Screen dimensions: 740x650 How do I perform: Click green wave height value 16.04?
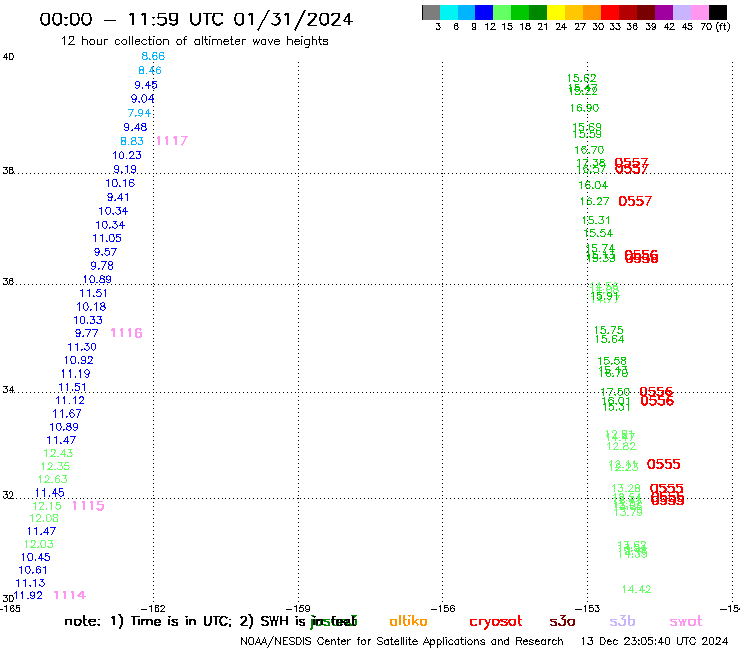(593, 185)
